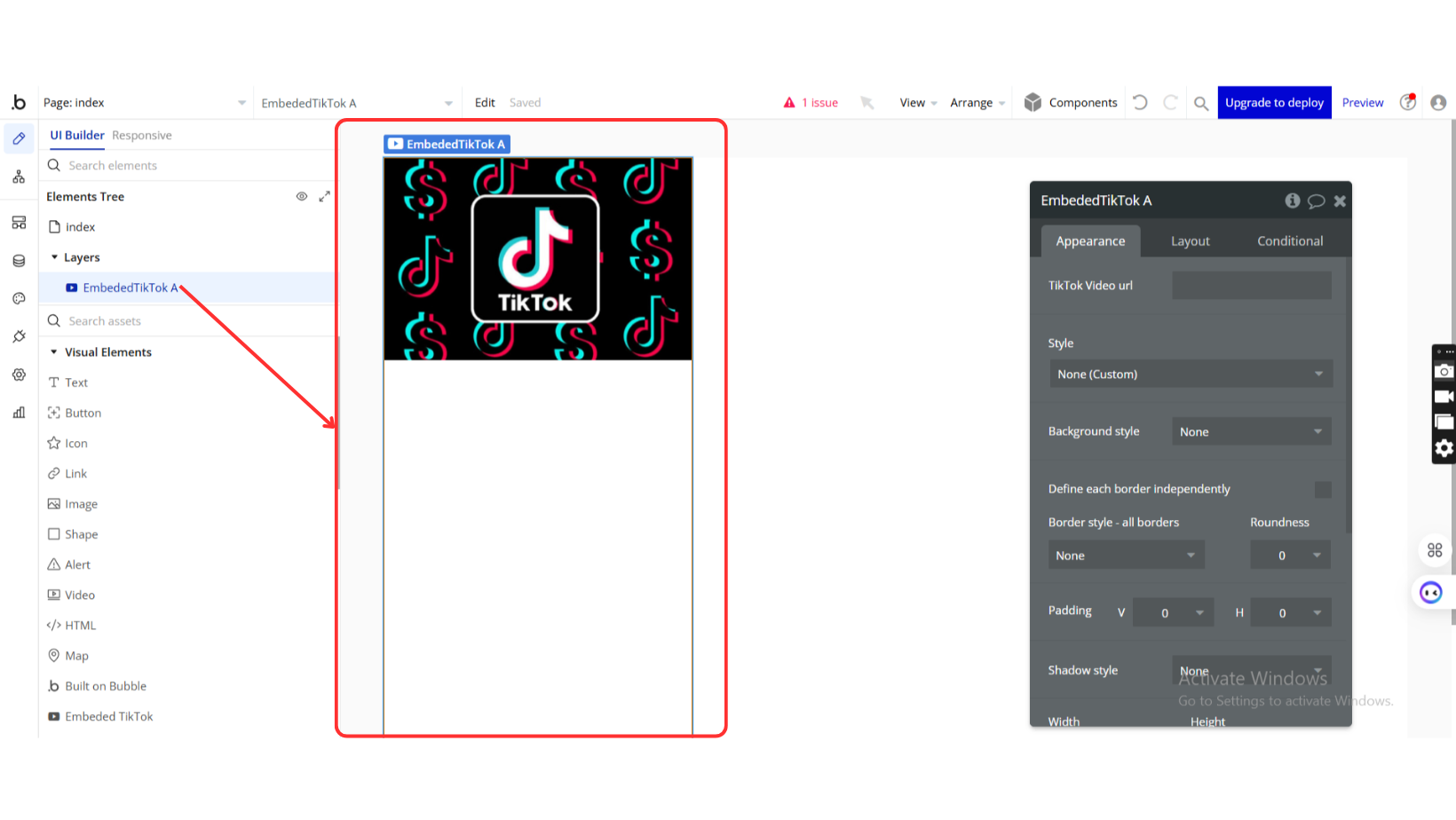This screenshot has height=820, width=1456.
Task: Open the vertical Padding dropdown
Action: 1174,612
